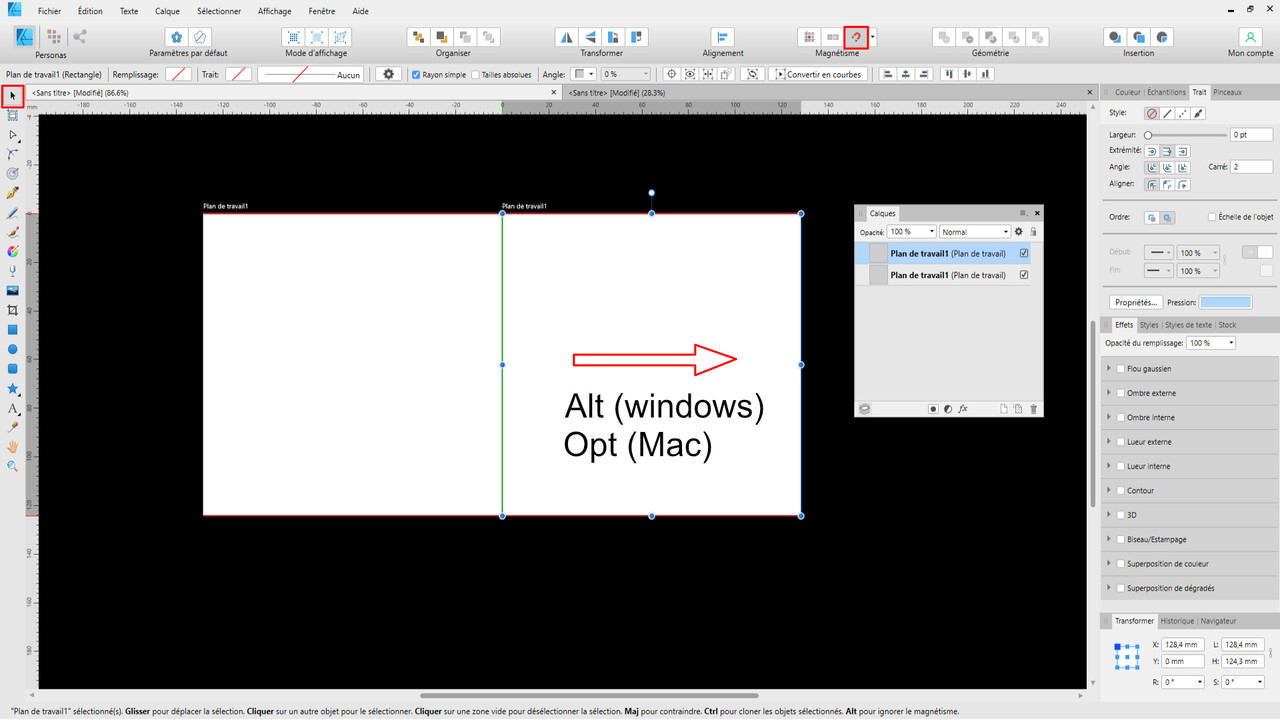
Task: Choose the Fill (gradient) tool
Action: click(x=13, y=251)
